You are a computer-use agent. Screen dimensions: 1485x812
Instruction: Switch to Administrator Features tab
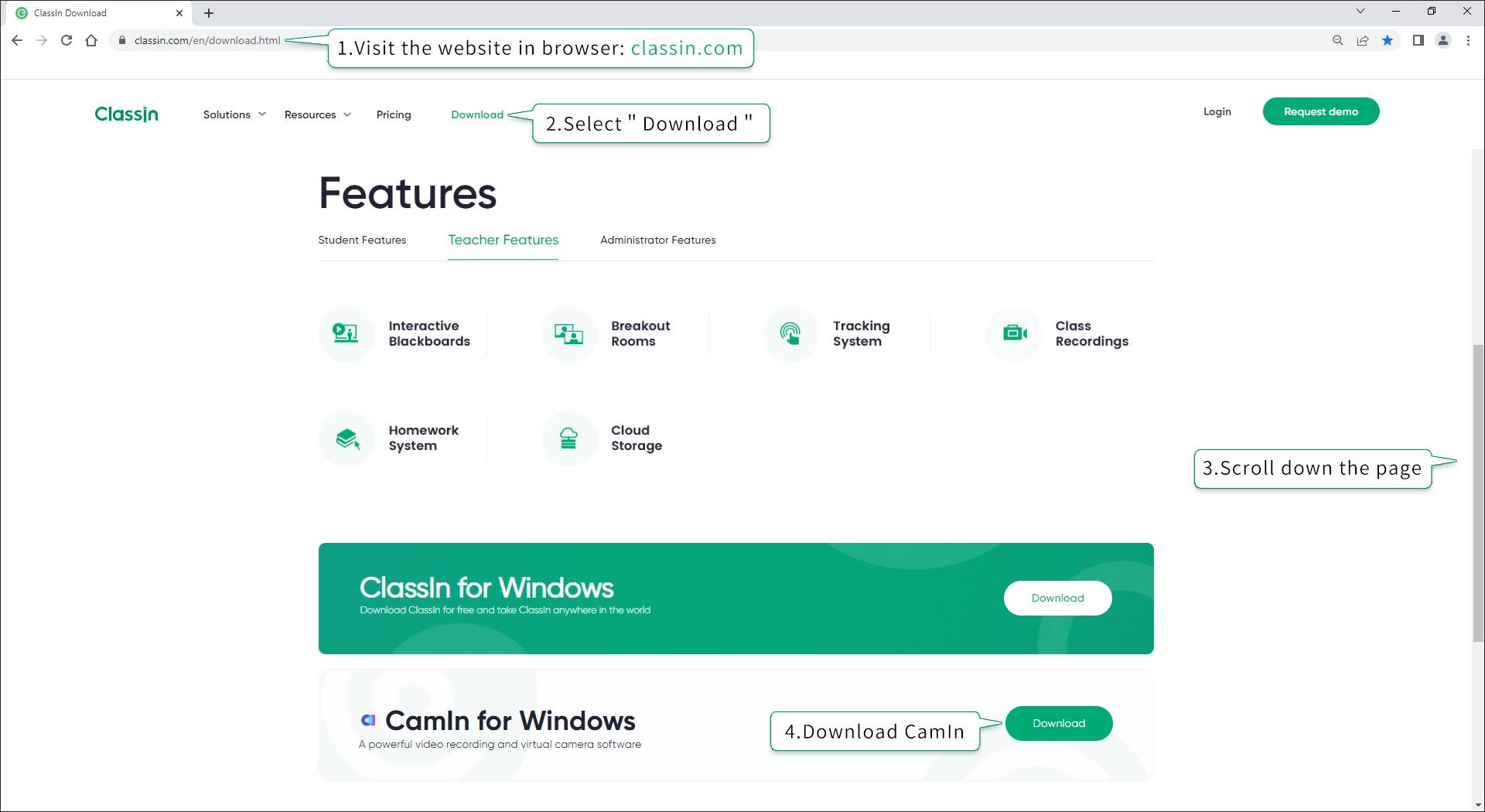(658, 240)
